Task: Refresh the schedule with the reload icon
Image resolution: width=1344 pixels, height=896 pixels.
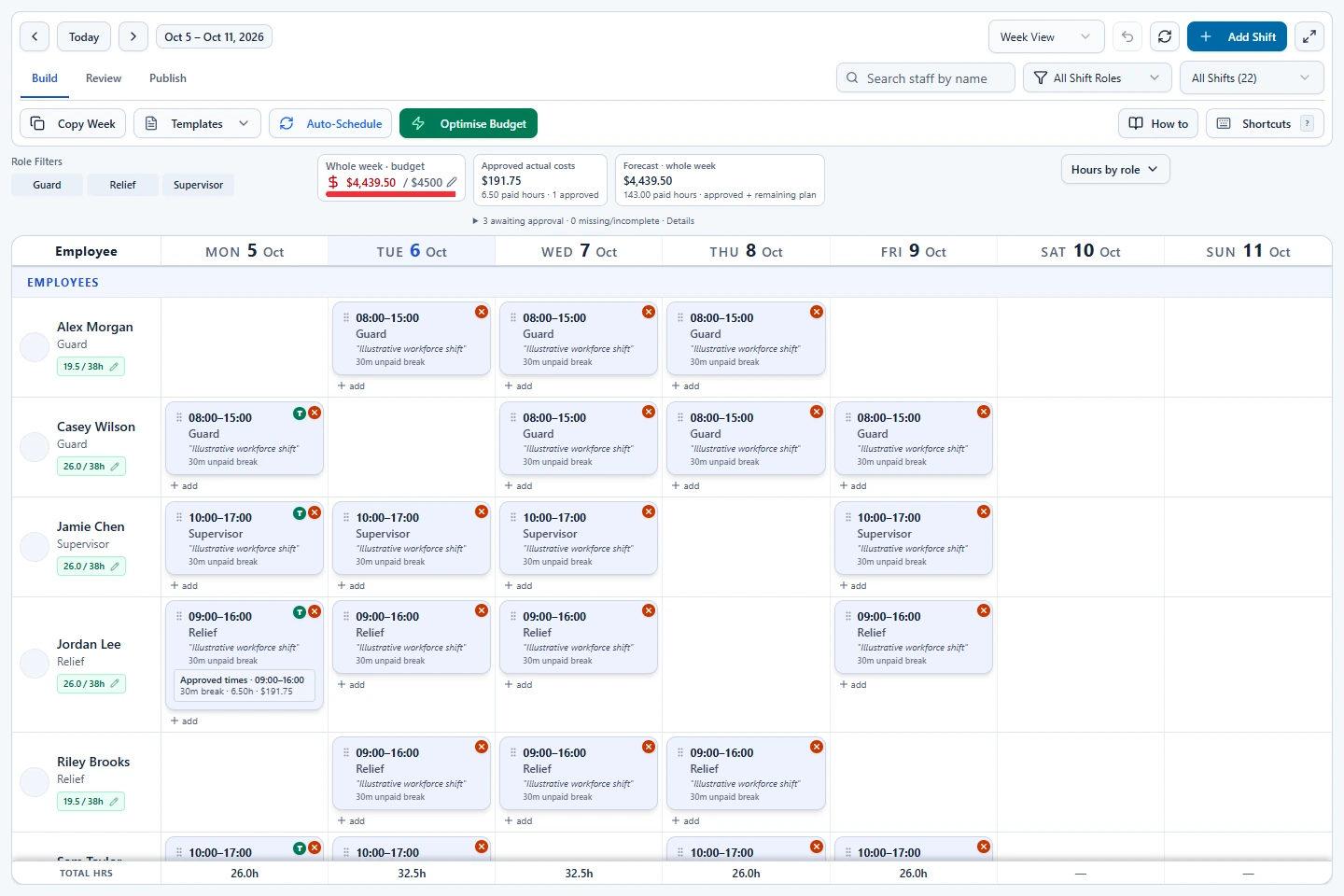Action: 1165,37
